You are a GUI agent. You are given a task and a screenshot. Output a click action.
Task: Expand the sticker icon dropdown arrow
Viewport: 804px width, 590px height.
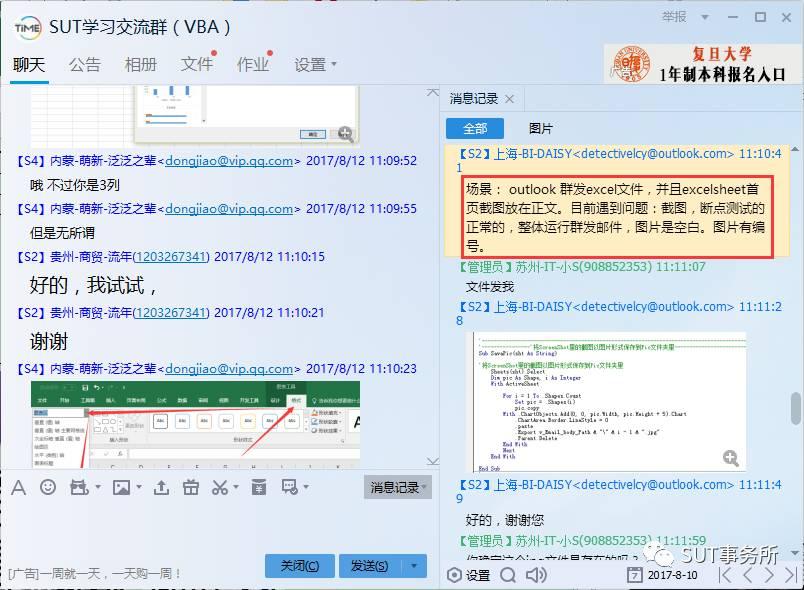[x=97, y=487]
